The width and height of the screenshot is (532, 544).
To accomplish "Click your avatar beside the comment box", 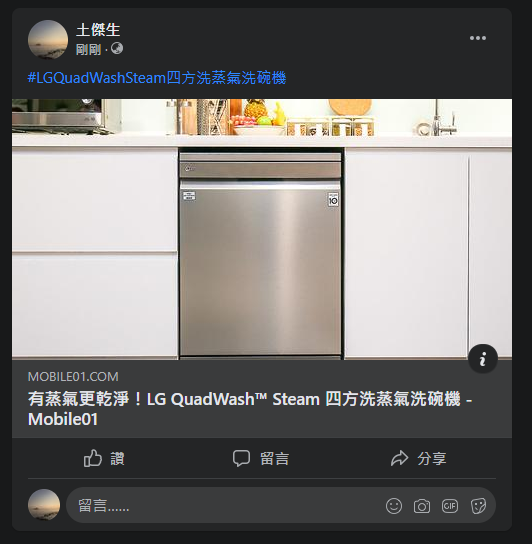I will (x=44, y=505).
